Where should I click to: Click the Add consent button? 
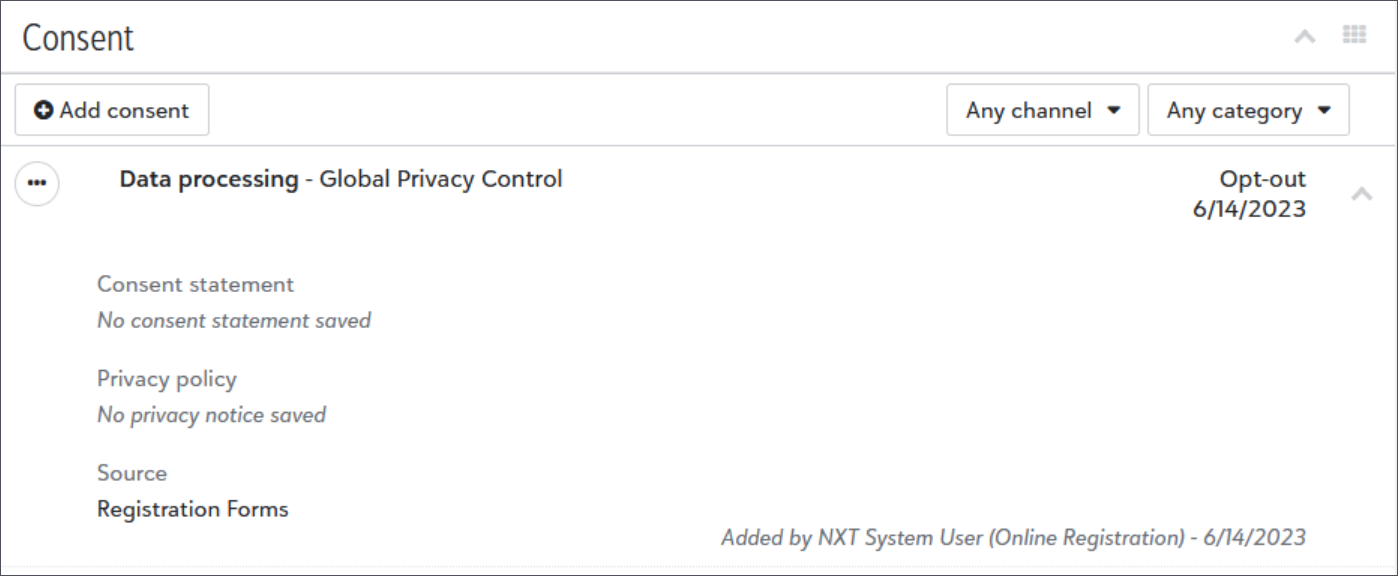click(x=112, y=110)
